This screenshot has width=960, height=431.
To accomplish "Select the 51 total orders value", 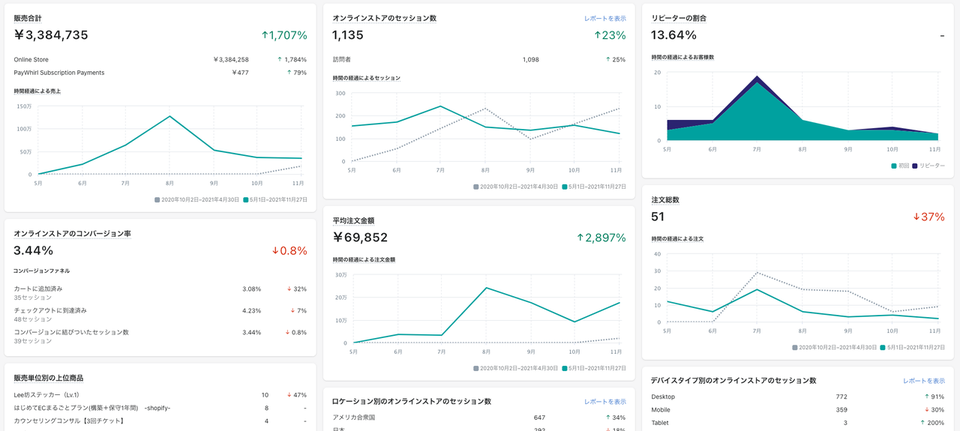I will [658, 217].
